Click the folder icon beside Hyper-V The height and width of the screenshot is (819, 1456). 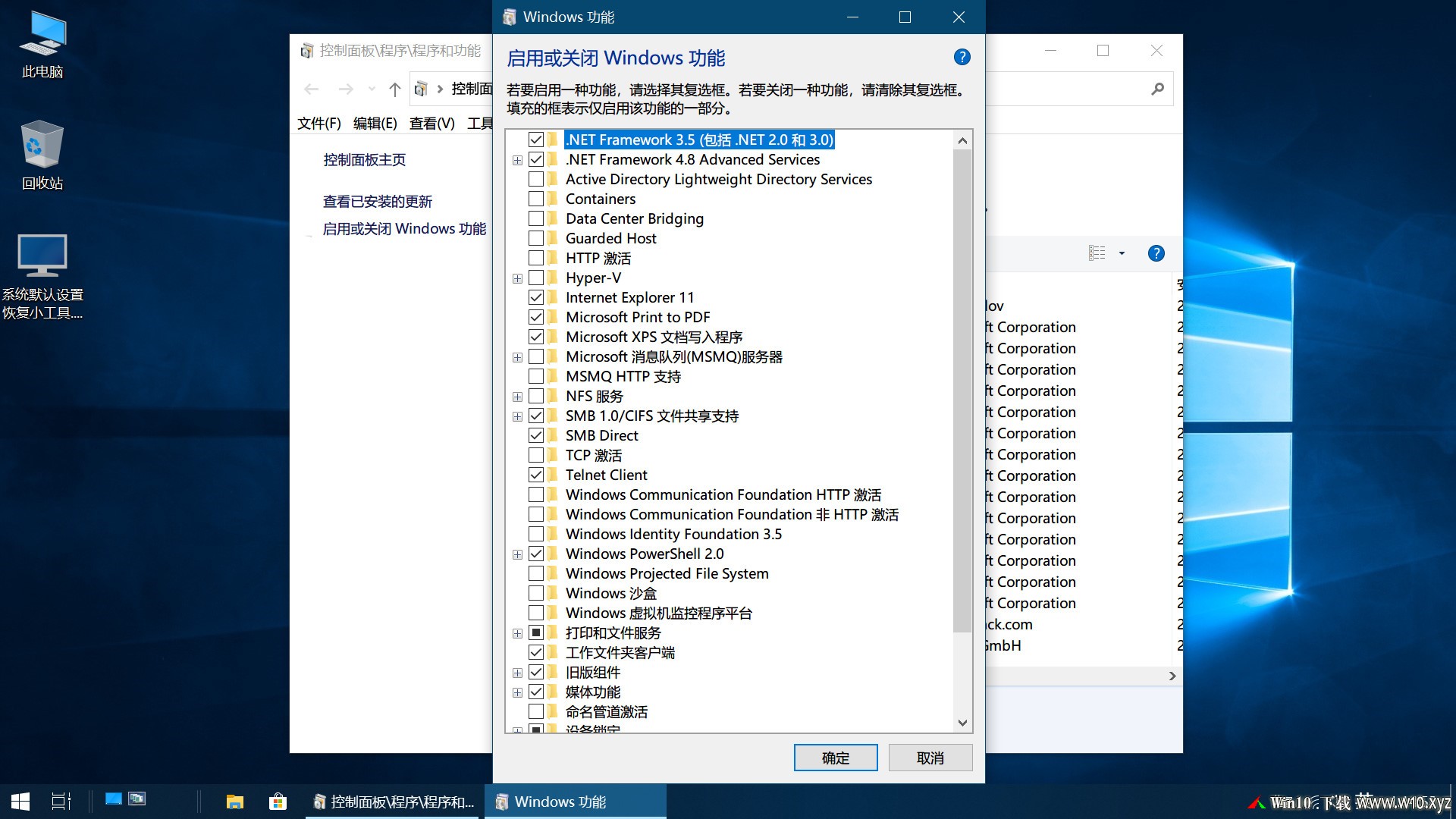tap(553, 278)
